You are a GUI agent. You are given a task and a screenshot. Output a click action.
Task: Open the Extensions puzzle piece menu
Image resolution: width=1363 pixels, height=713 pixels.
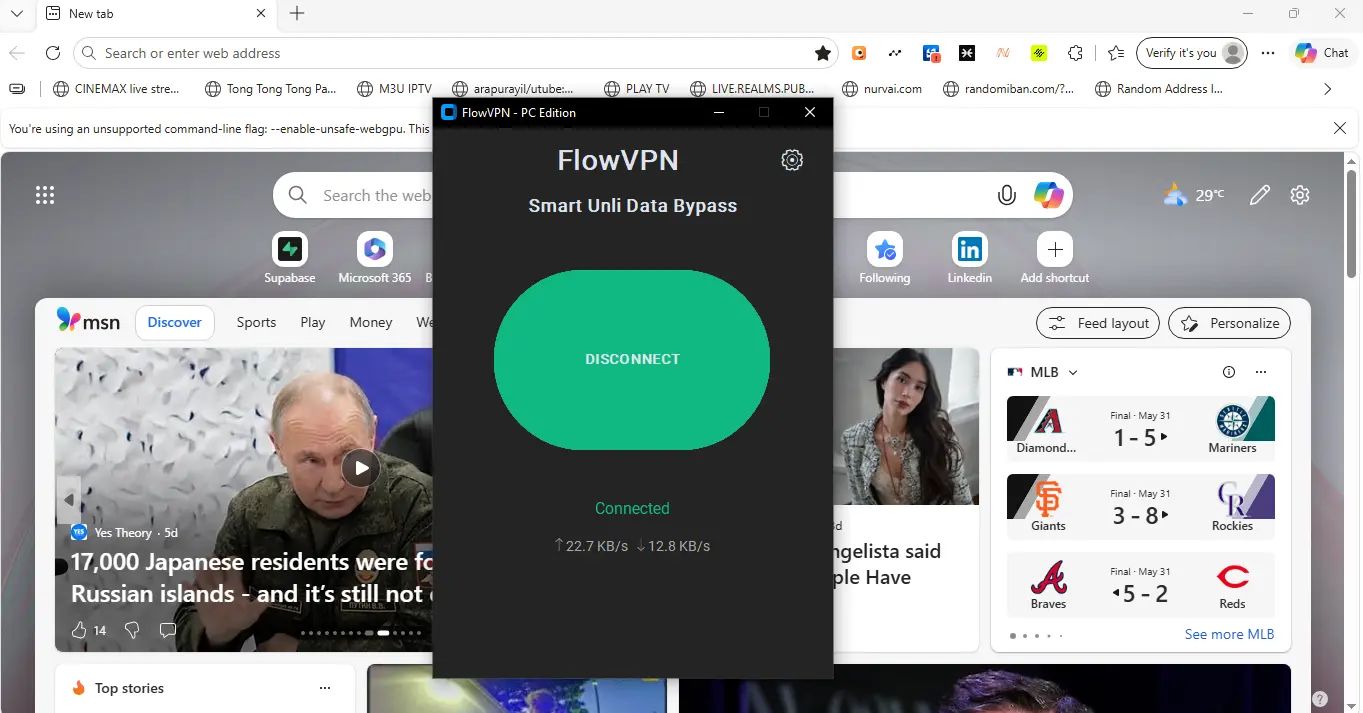click(1076, 53)
